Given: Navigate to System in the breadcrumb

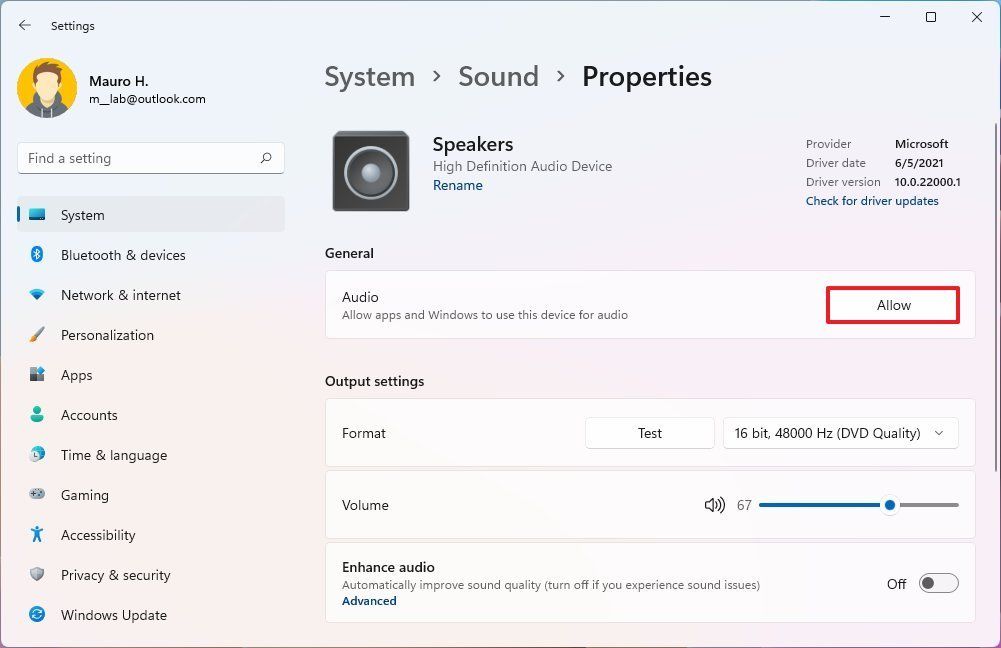Looking at the screenshot, I should pos(369,76).
